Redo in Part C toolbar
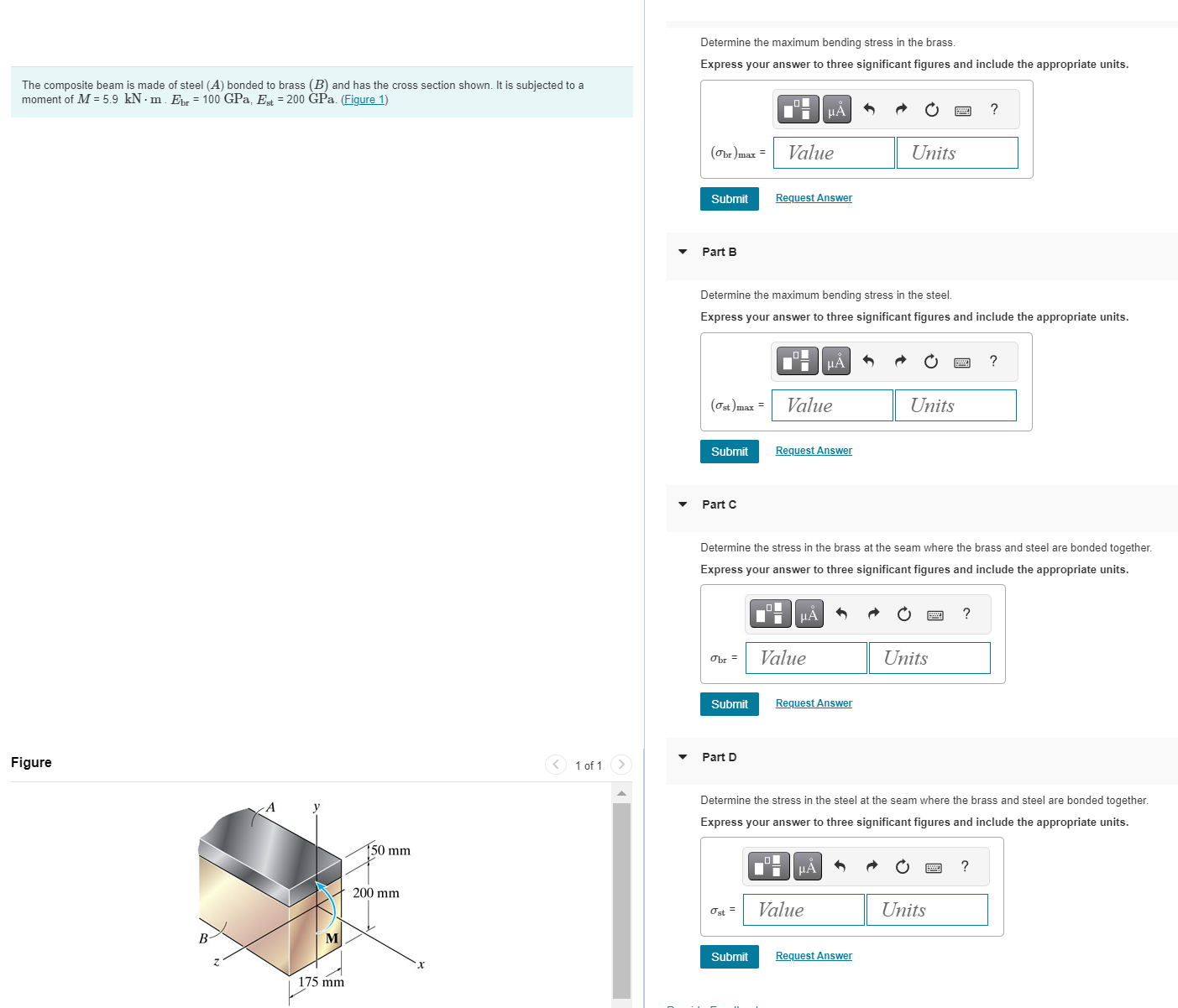Image resolution: width=1178 pixels, height=1008 pixels. (x=873, y=614)
